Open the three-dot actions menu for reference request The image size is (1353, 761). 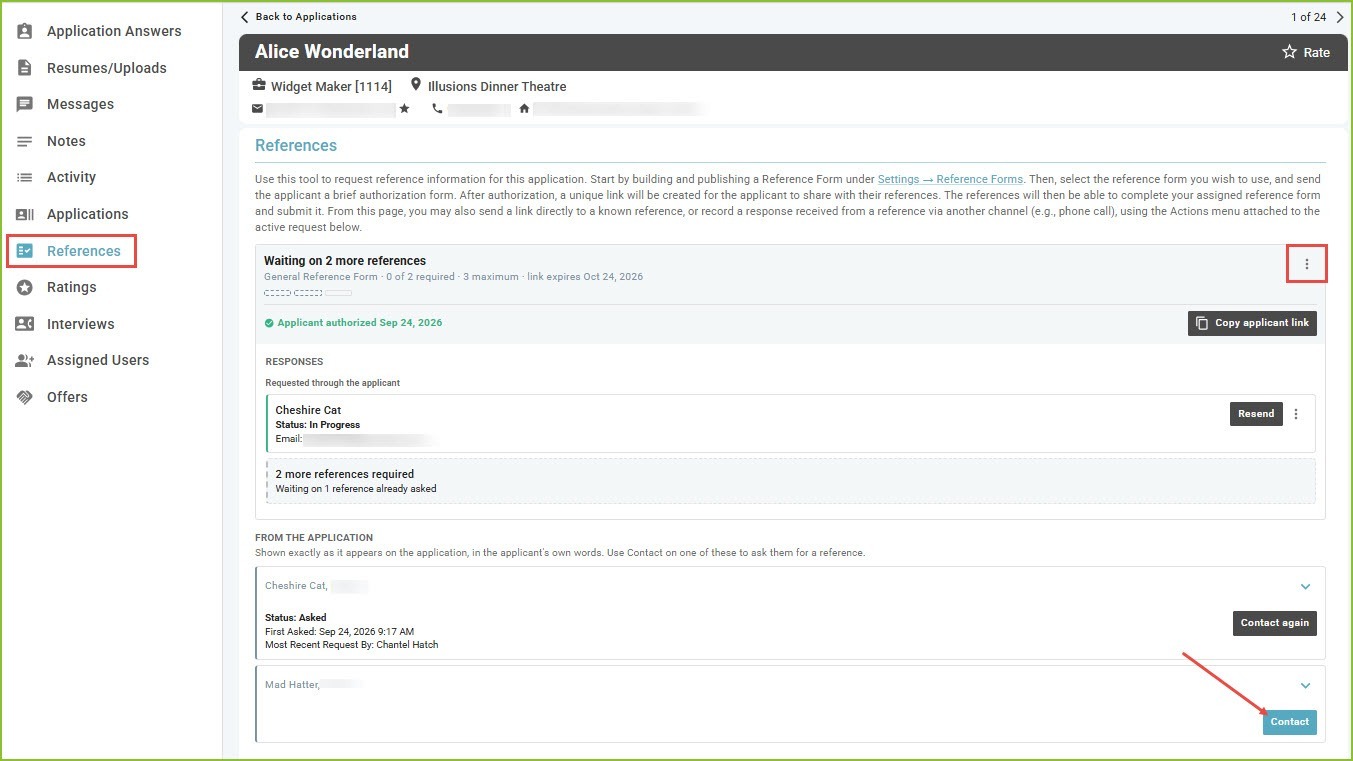(x=1306, y=264)
